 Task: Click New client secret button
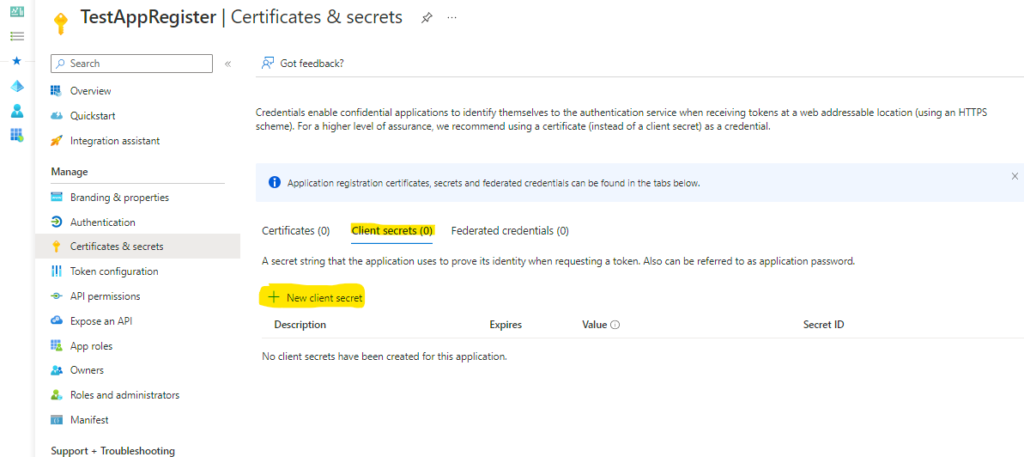click(315, 298)
